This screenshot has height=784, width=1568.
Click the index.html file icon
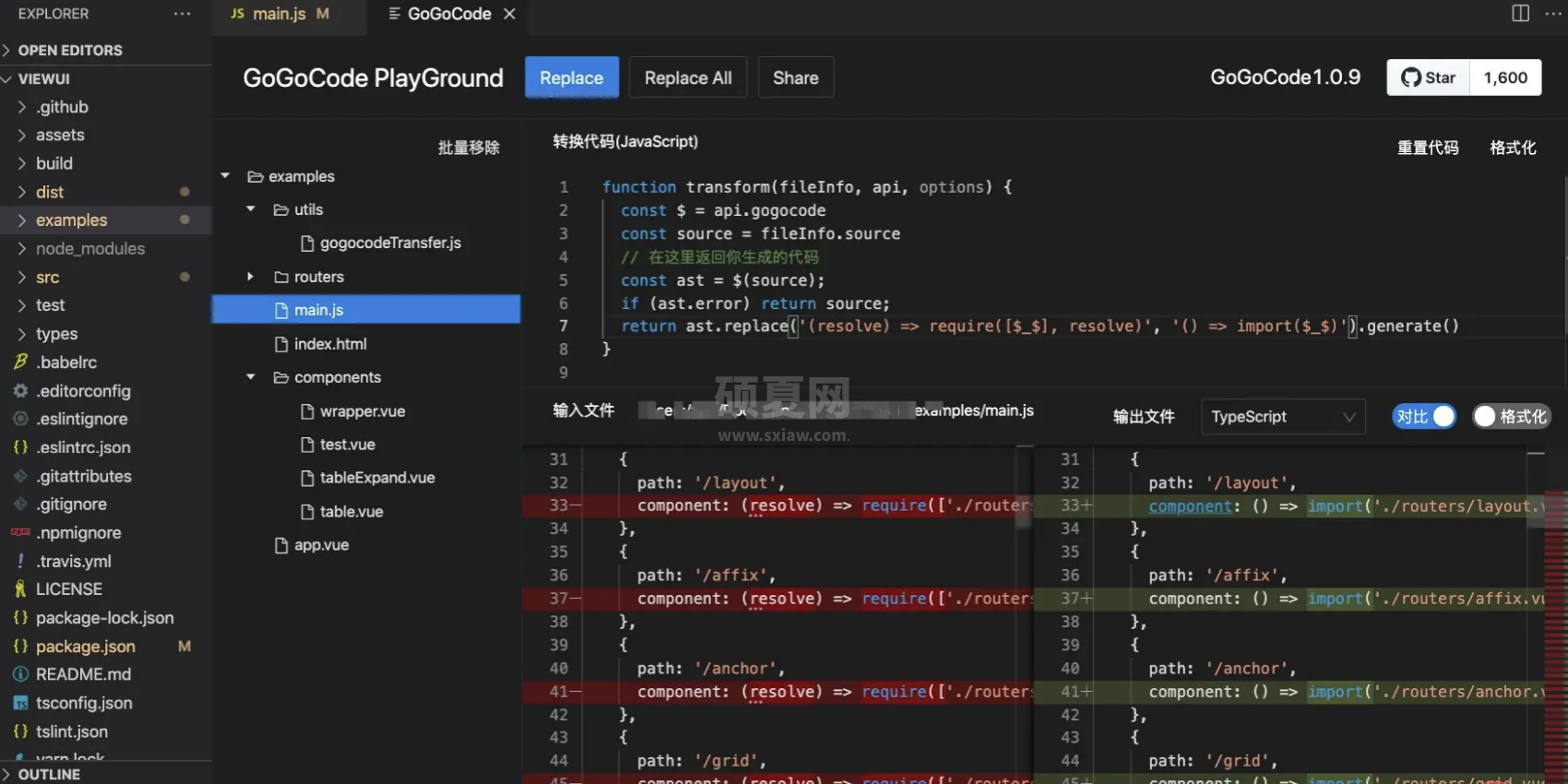pos(282,344)
